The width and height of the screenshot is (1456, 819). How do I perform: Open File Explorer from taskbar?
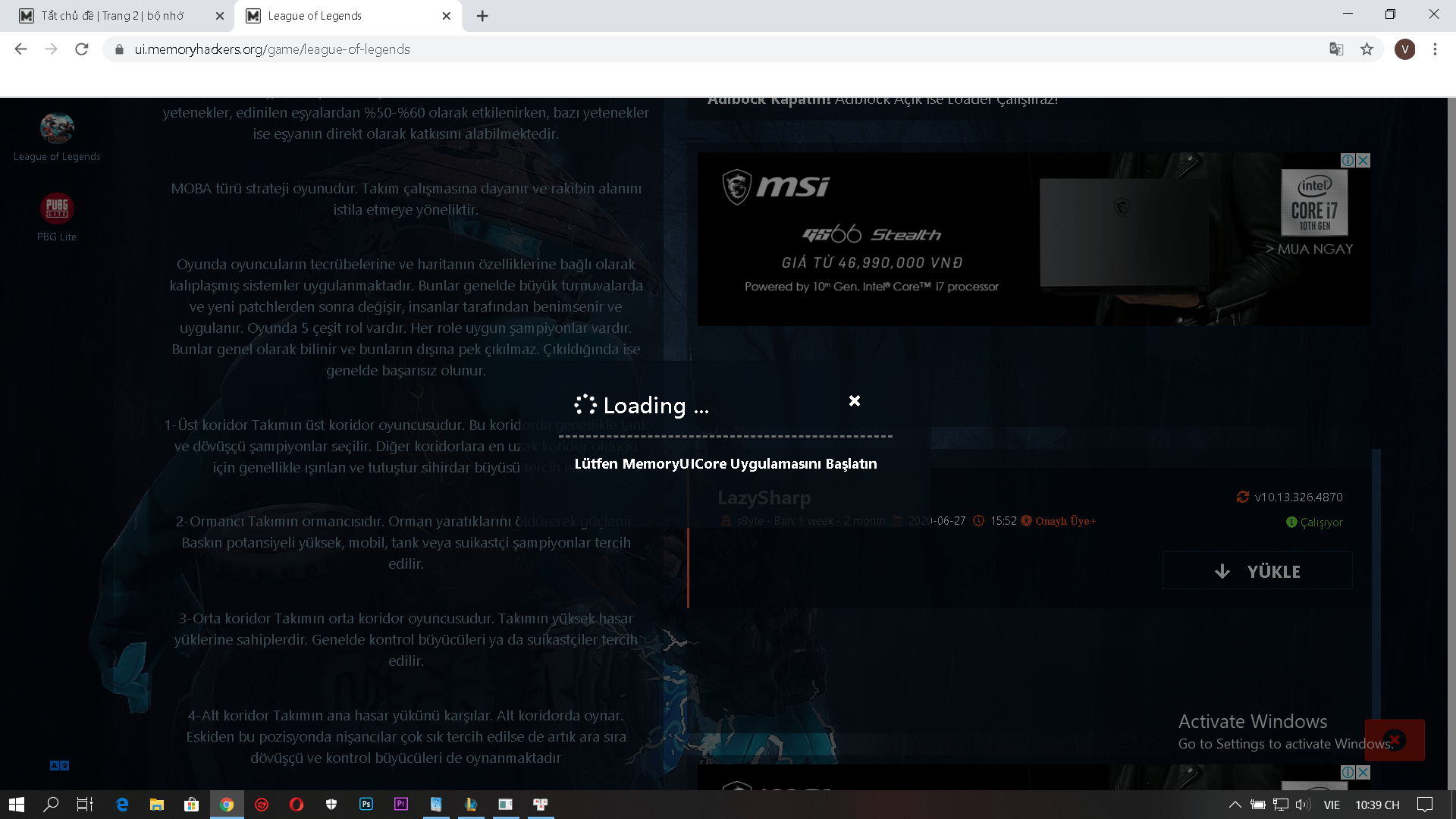coord(157,805)
